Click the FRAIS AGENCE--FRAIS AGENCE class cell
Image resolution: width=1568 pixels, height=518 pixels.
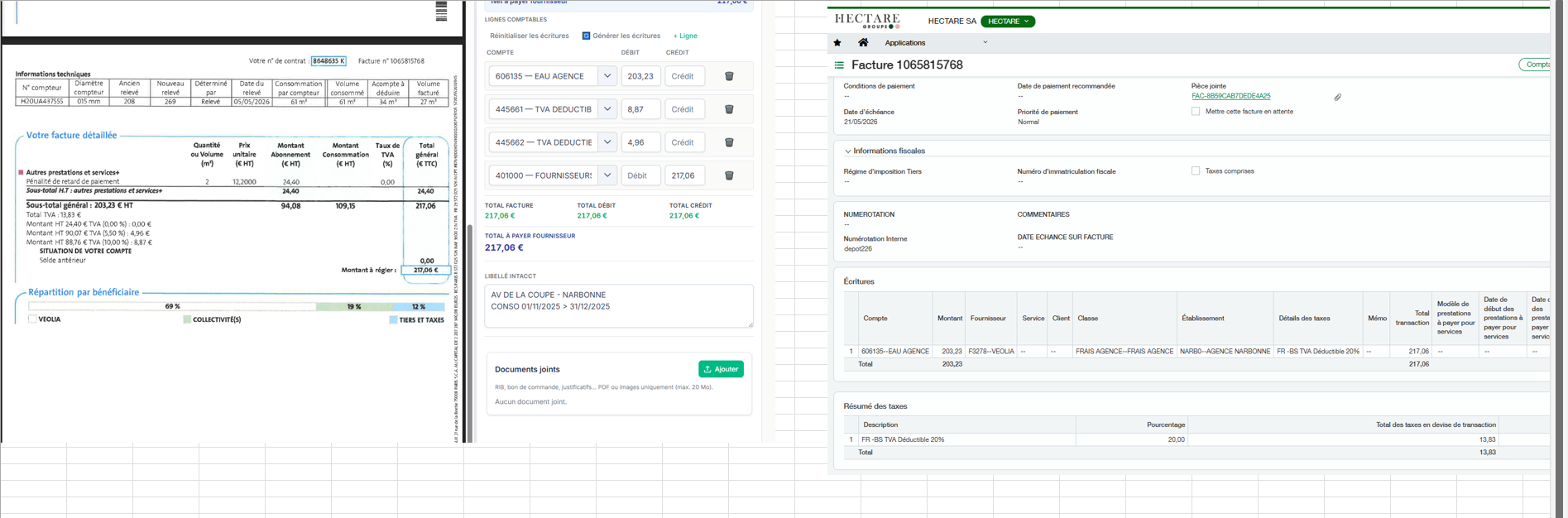coord(1124,352)
